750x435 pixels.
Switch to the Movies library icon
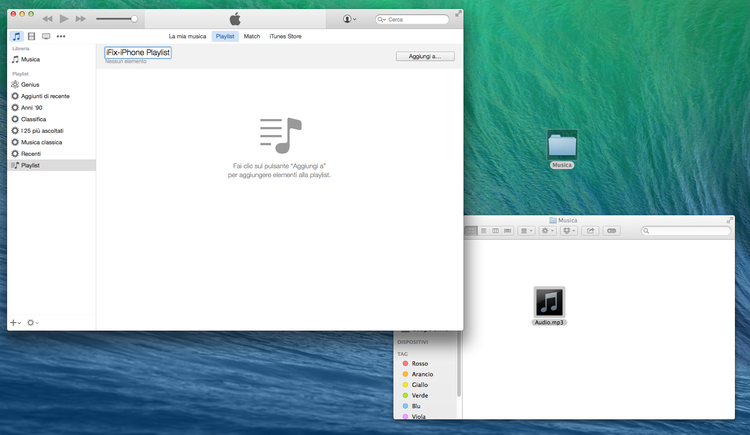pos(31,36)
